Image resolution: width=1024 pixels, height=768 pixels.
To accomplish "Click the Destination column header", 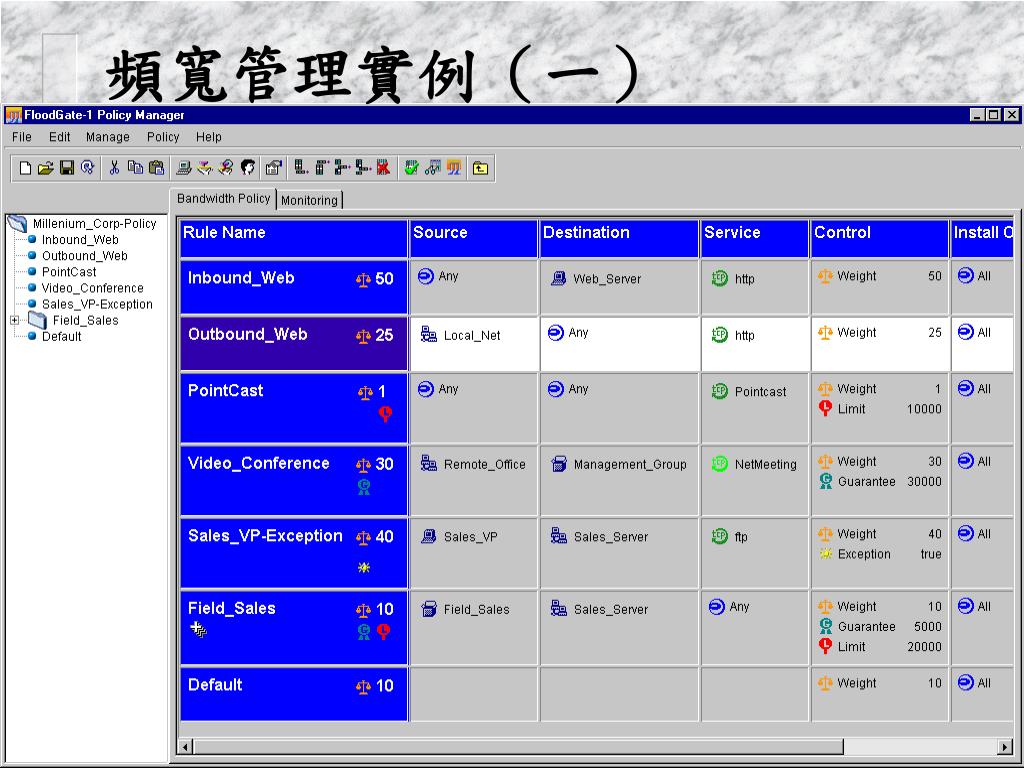I will coord(619,238).
